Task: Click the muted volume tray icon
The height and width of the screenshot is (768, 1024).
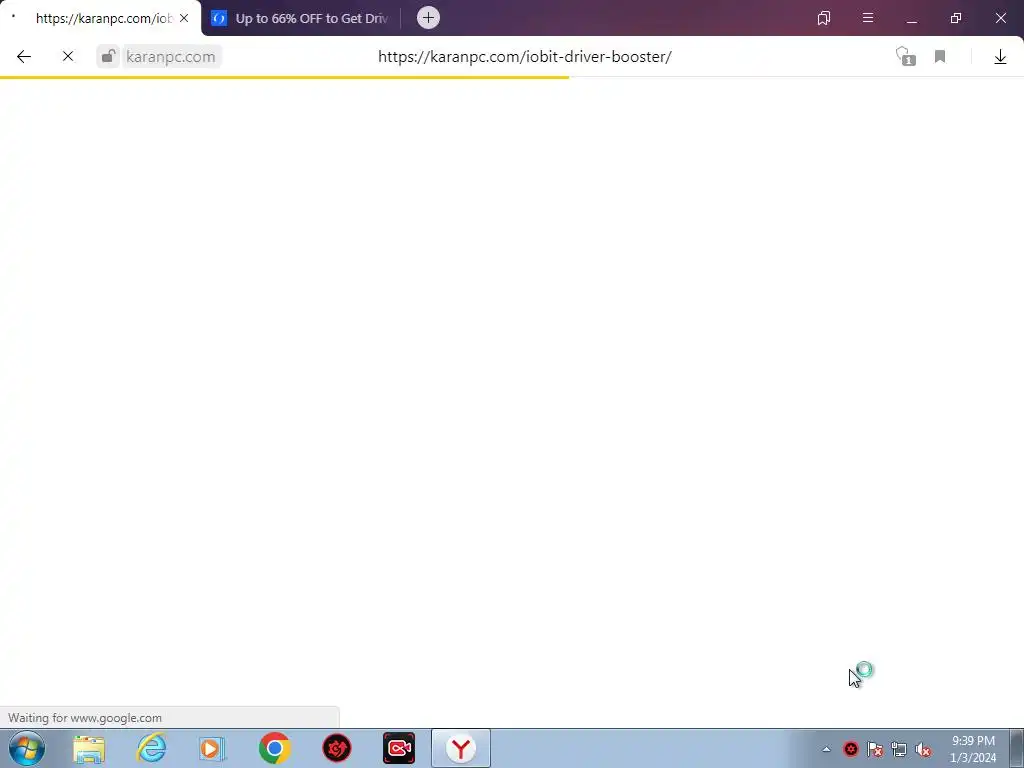Action: 923,750
